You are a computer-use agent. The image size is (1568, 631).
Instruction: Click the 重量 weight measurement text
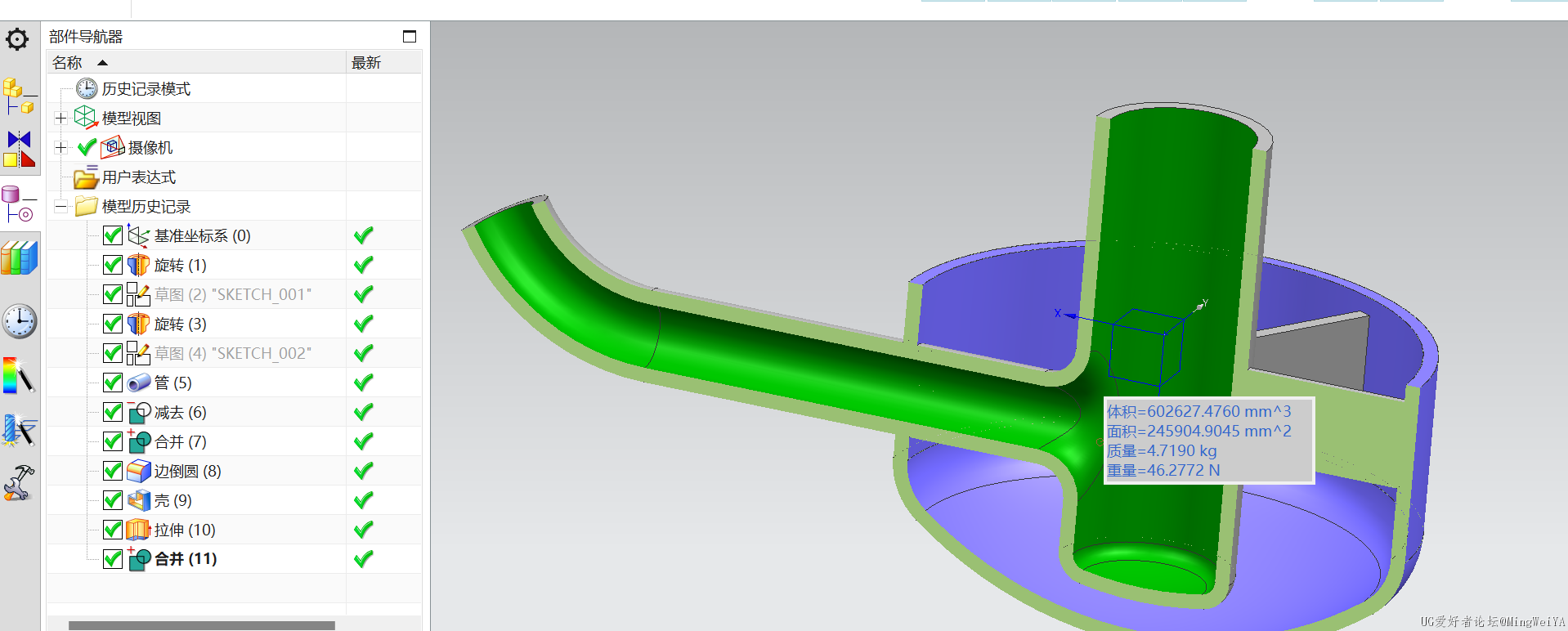(1163, 470)
